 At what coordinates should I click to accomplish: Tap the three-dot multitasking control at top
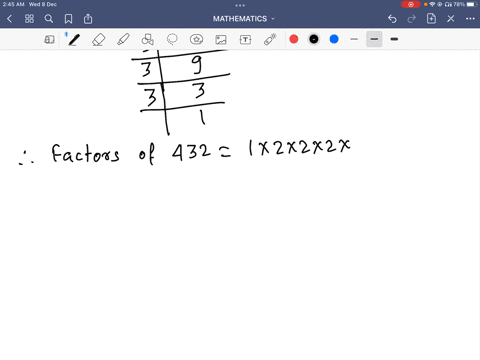240,5
